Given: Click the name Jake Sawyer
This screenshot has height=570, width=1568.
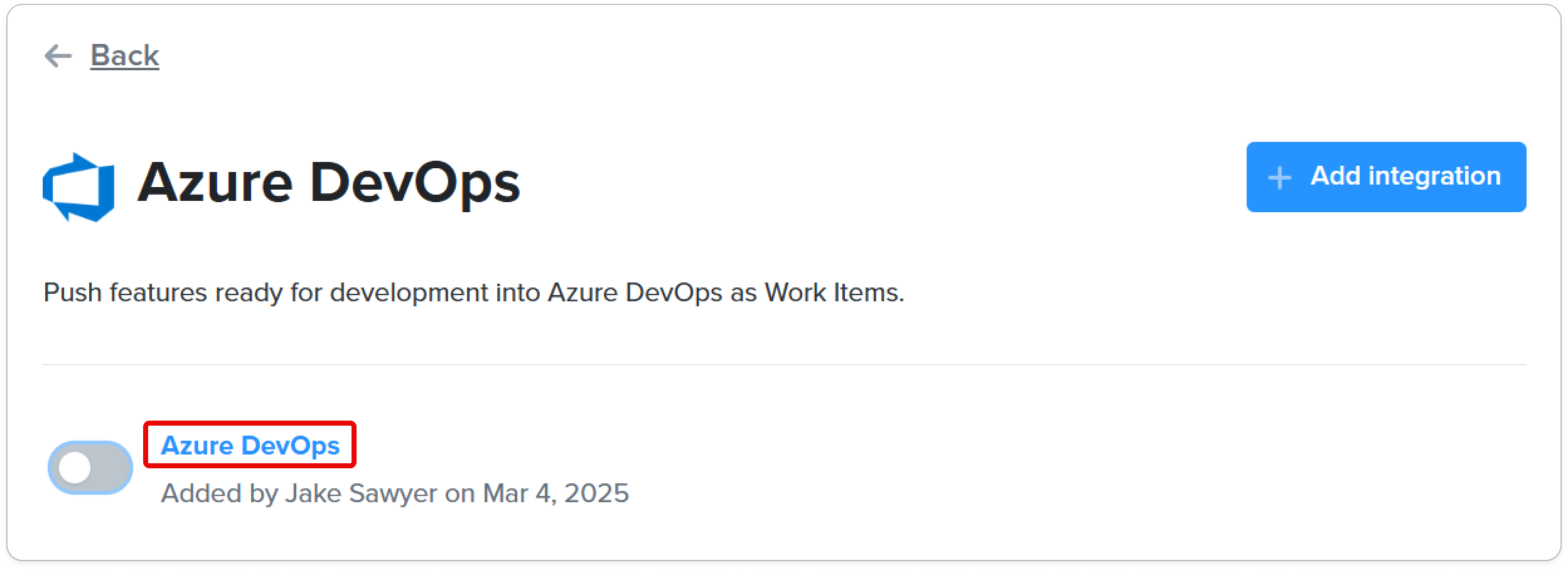Looking at the screenshot, I should 361,493.
